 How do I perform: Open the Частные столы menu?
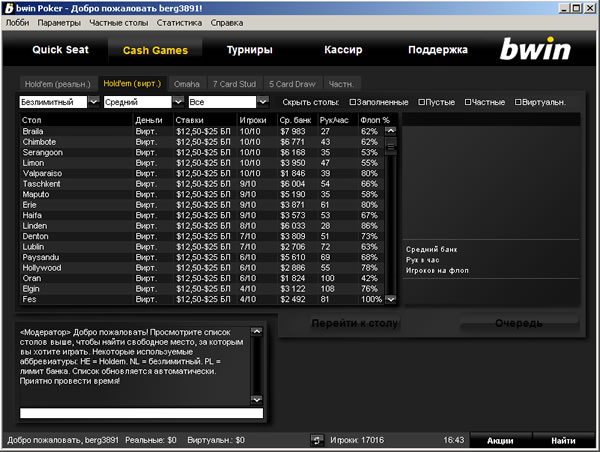point(119,23)
